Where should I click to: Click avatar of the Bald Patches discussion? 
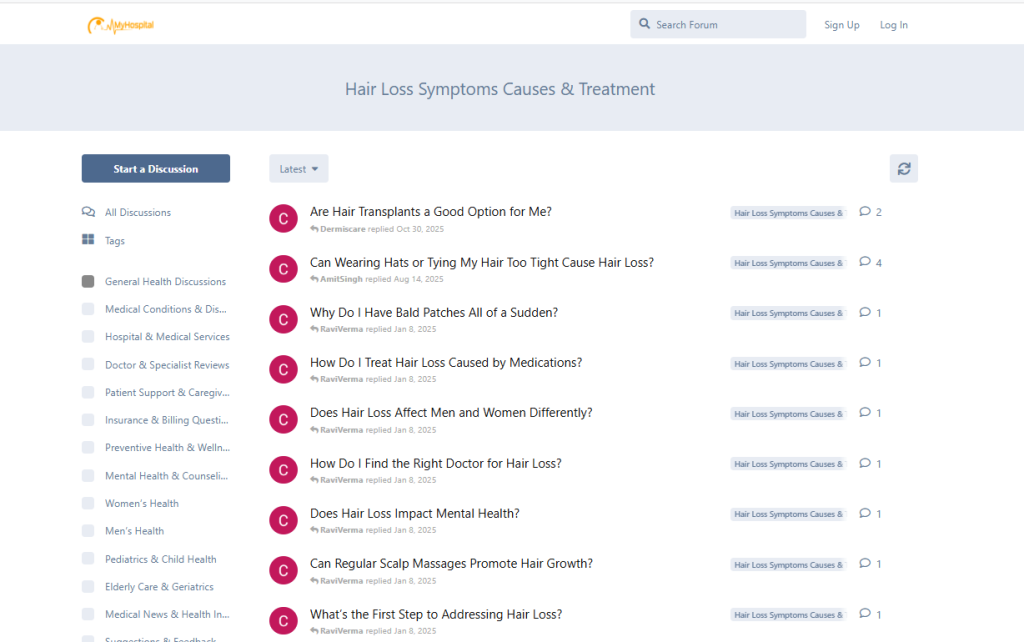click(283, 319)
